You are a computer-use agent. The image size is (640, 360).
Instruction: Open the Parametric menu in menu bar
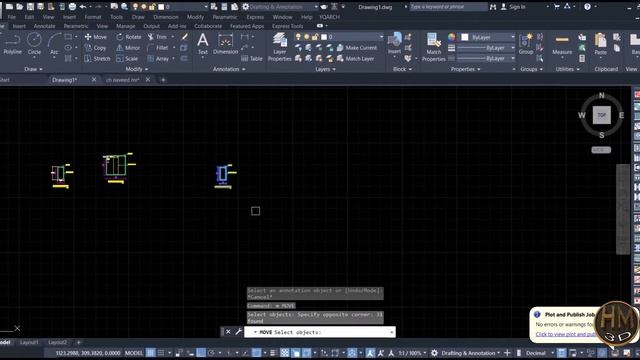click(225, 17)
